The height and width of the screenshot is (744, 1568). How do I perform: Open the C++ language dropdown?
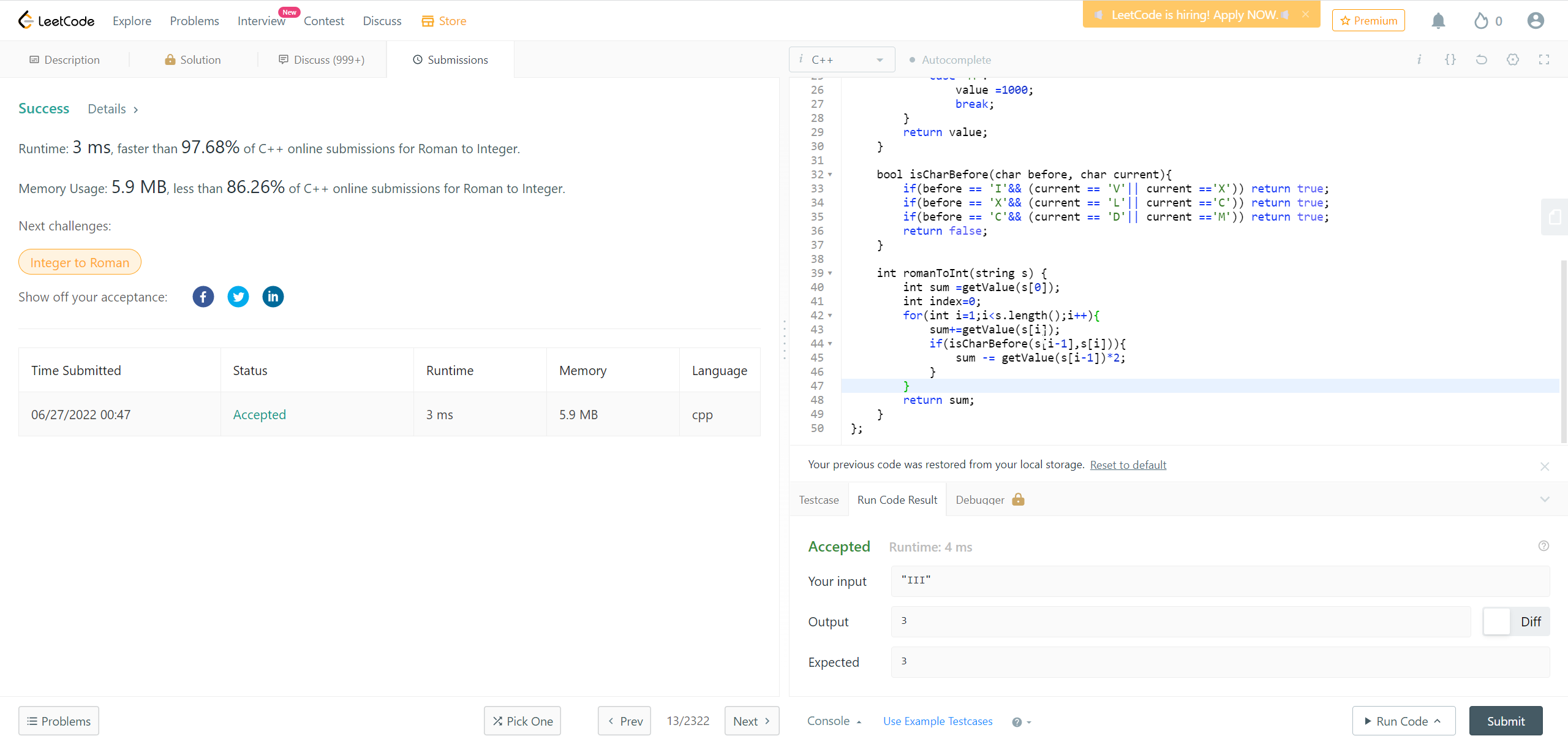842,59
